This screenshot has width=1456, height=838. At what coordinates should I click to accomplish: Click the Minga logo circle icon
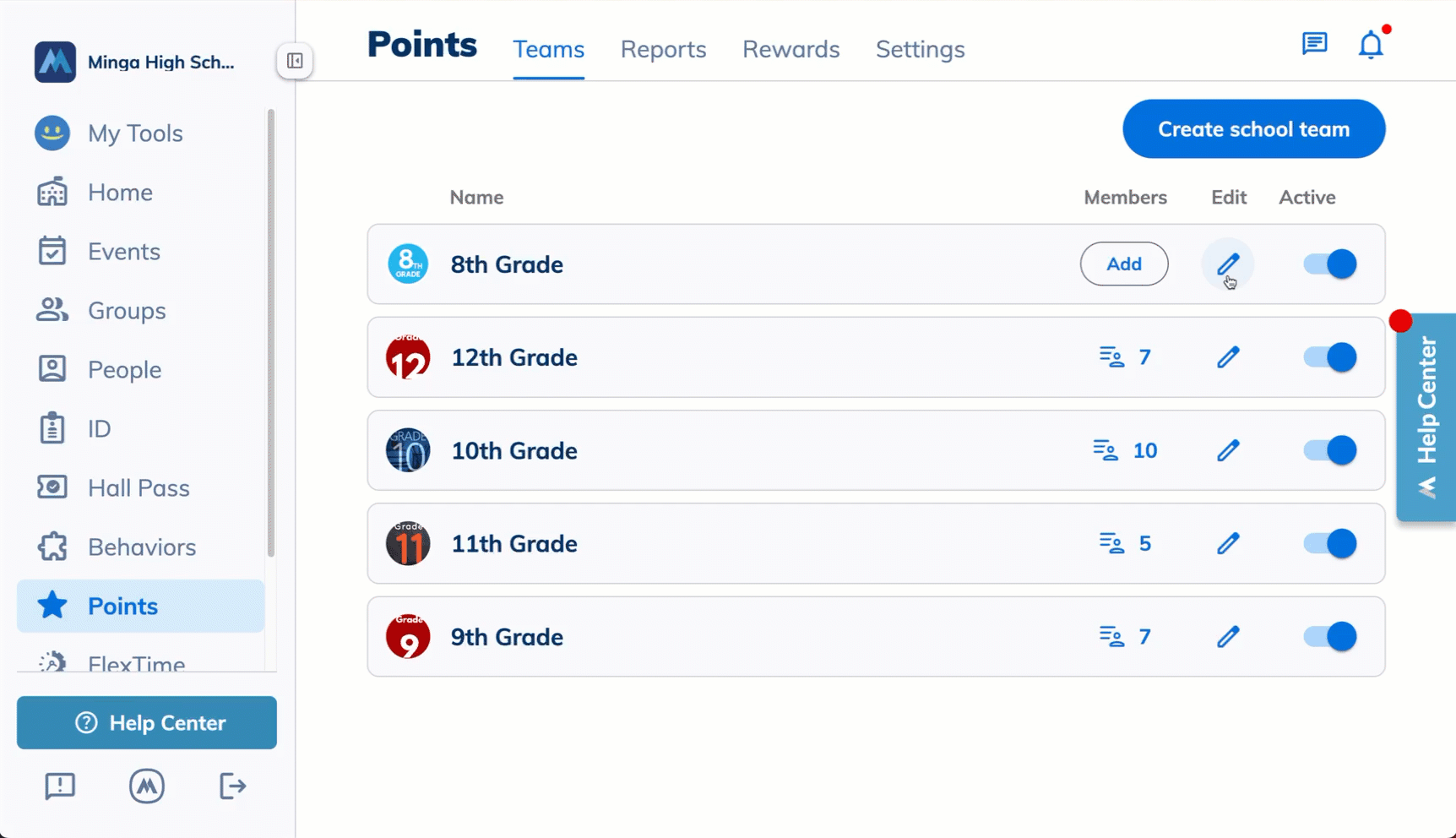coord(147,786)
